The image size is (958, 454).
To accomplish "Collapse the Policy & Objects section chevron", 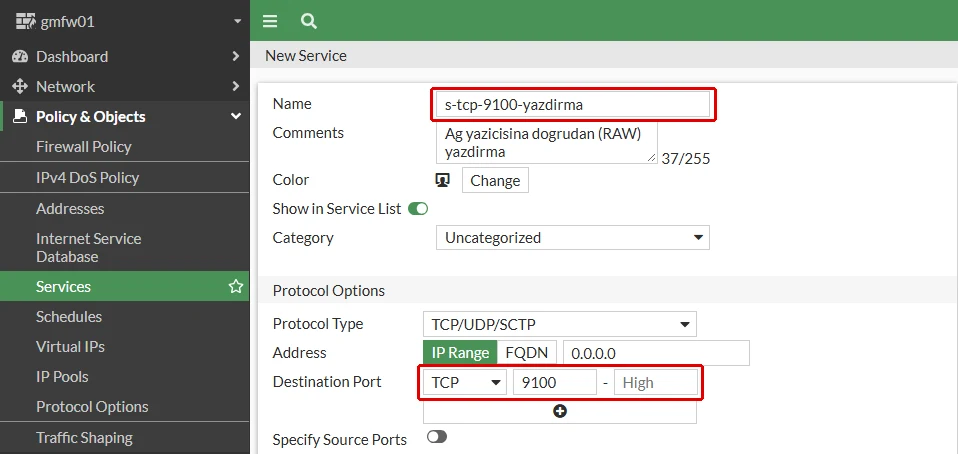I will 236,116.
